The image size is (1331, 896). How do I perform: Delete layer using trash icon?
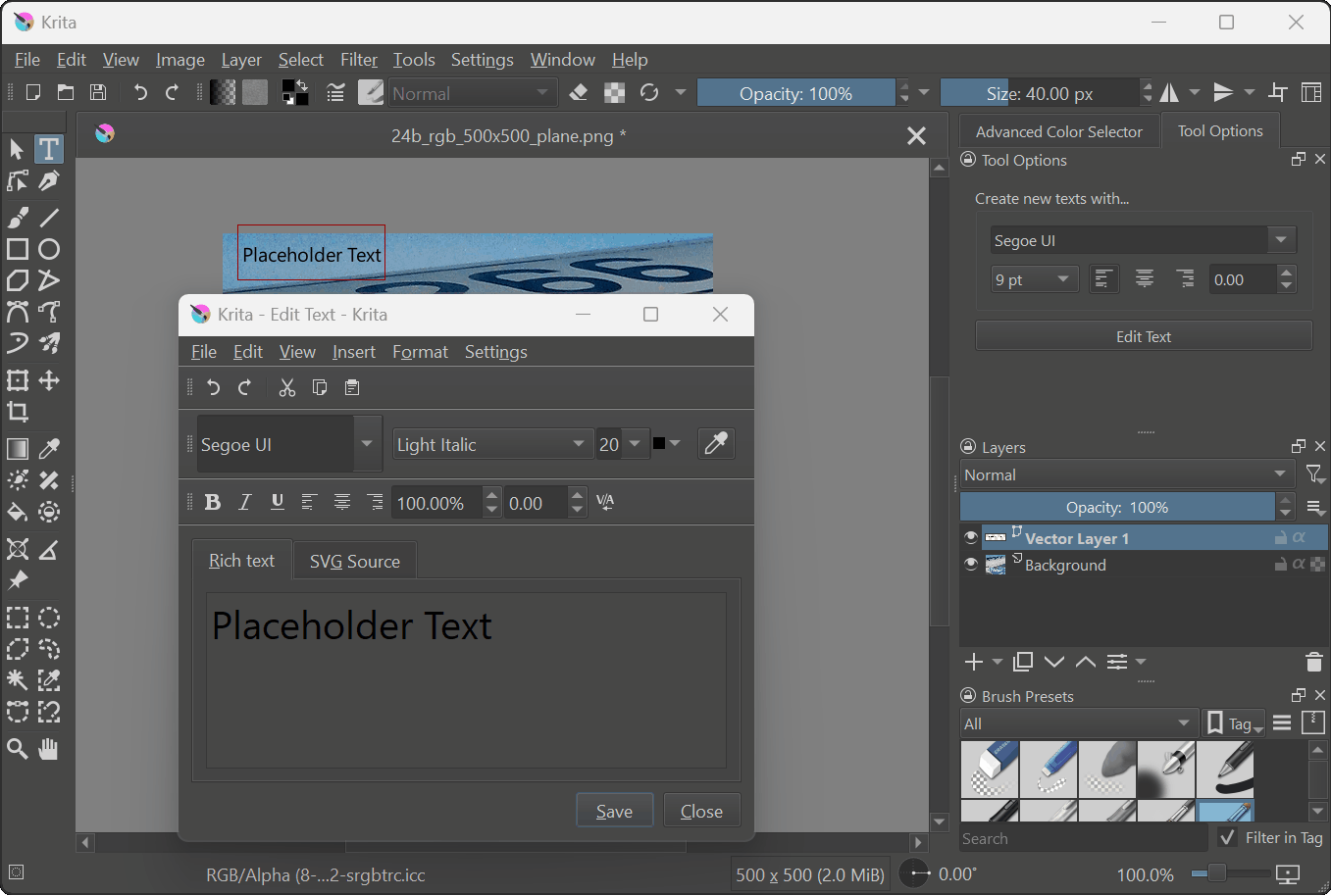[1314, 662]
